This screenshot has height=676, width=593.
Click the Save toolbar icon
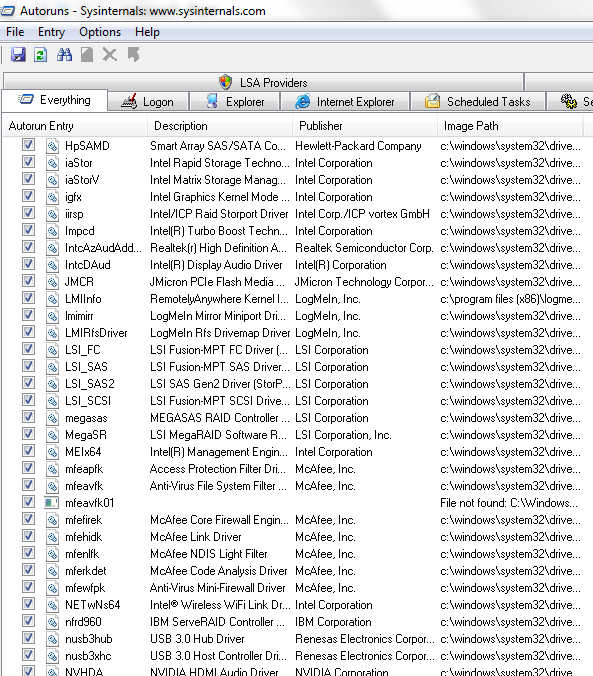pyautogui.click(x=18, y=55)
